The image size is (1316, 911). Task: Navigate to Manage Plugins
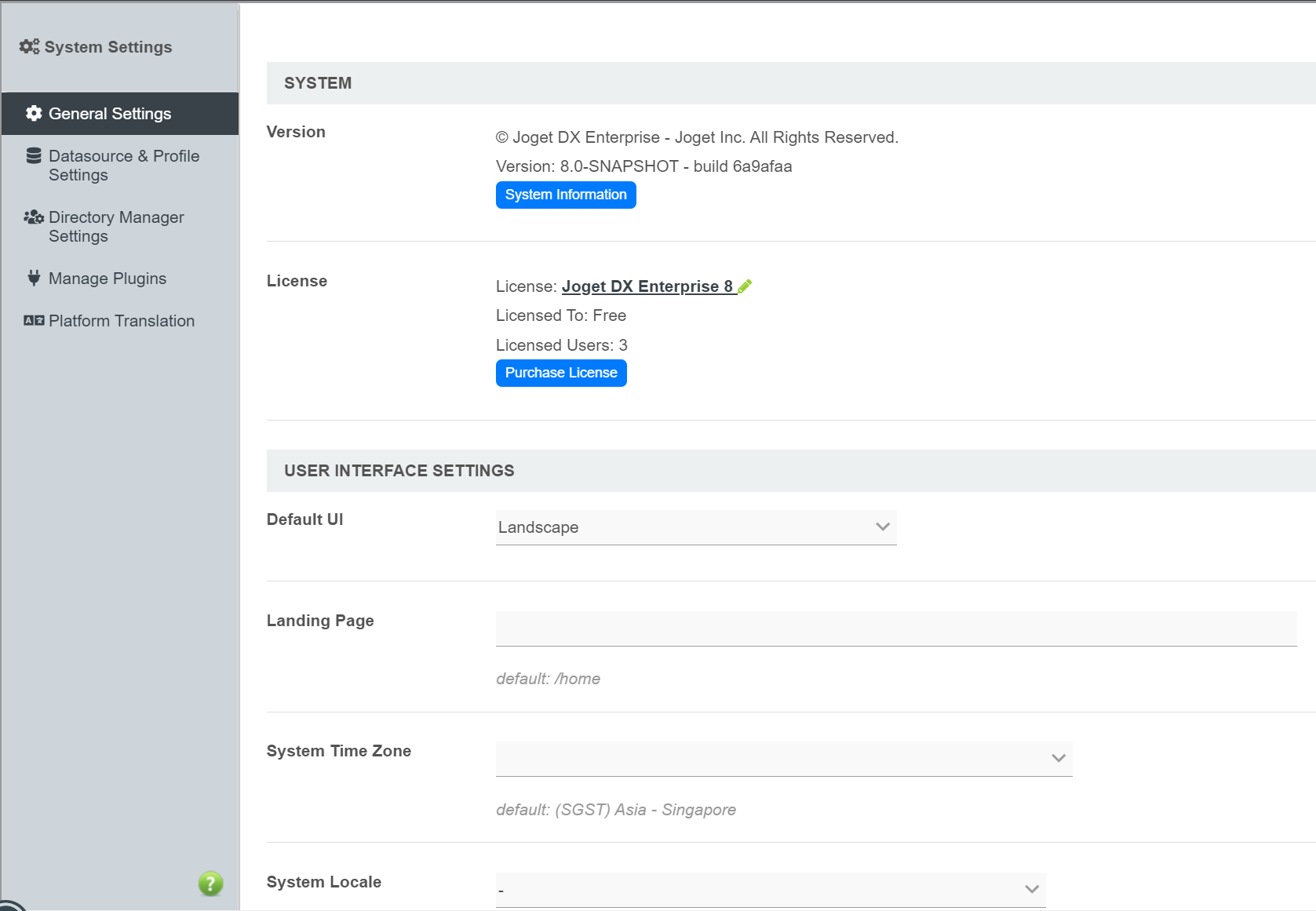click(108, 279)
